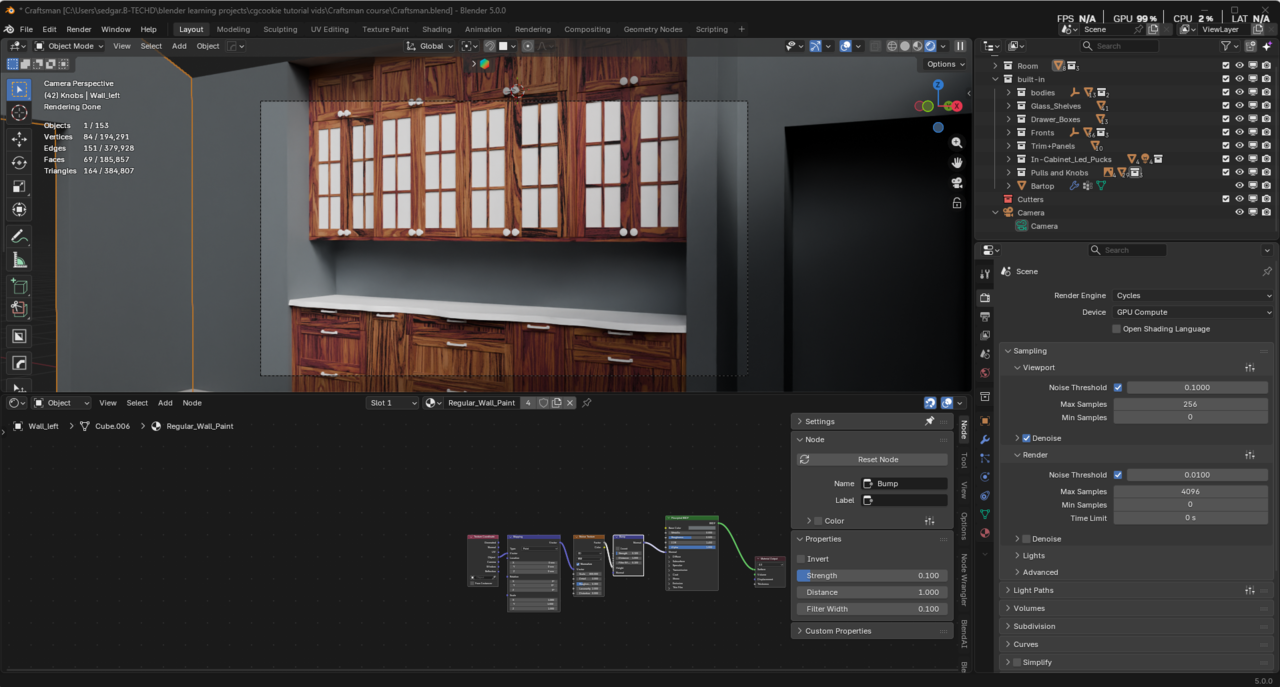This screenshot has width=1280, height=687.
Task: Open the Modifiers wrench tab in Properties
Action: pyautogui.click(x=985, y=440)
